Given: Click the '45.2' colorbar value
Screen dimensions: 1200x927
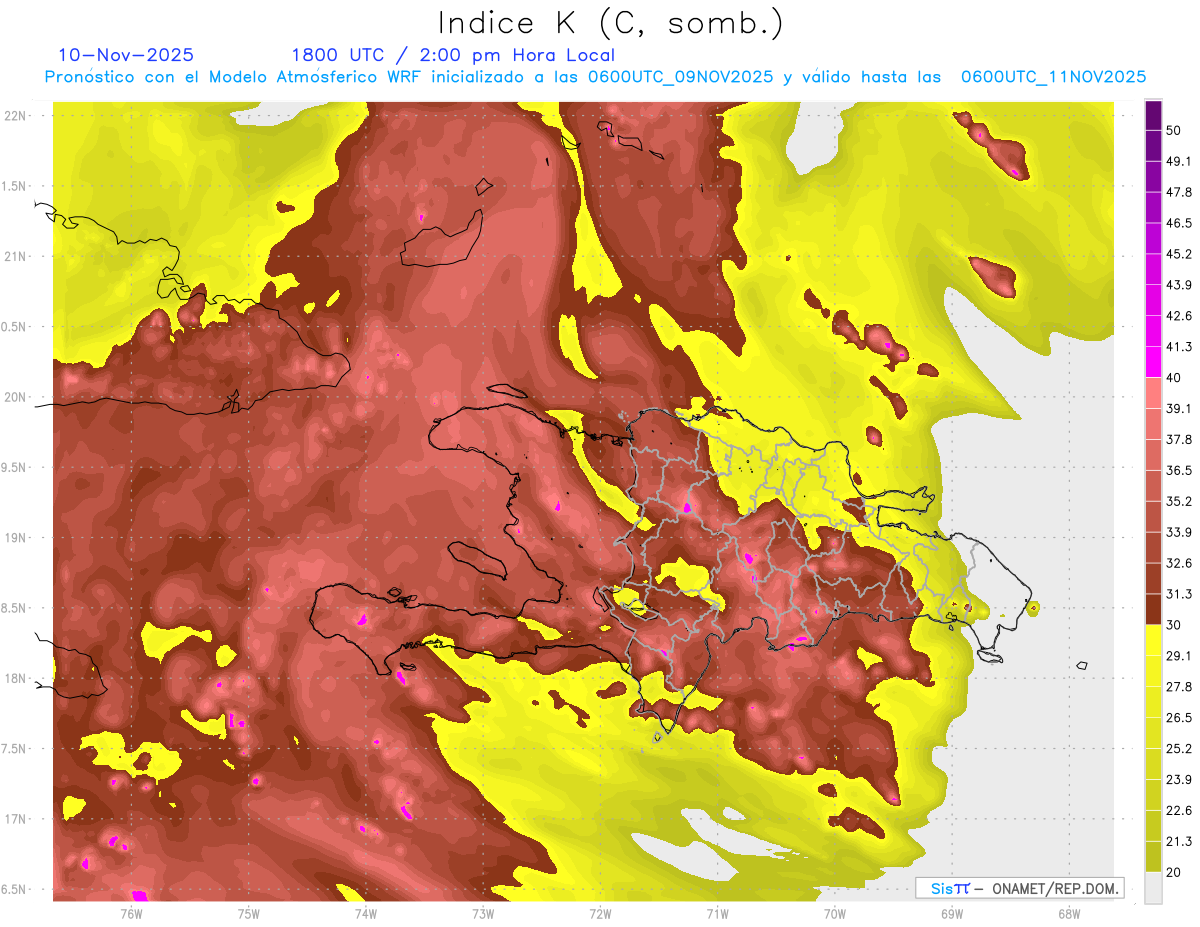Looking at the screenshot, I should (1178, 254).
